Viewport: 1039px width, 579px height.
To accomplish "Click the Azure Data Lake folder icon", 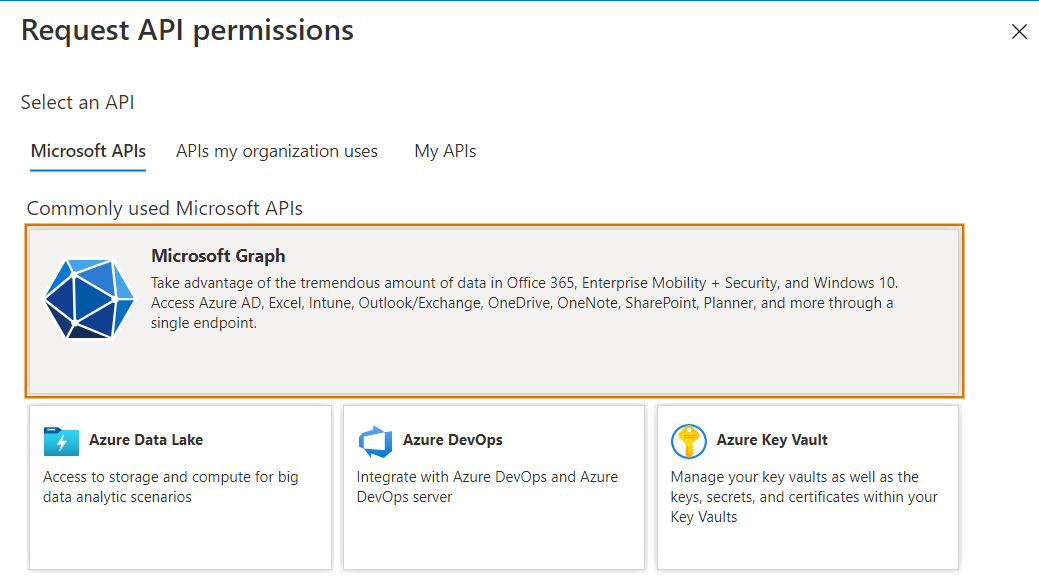I will pyautogui.click(x=61, y=441).
